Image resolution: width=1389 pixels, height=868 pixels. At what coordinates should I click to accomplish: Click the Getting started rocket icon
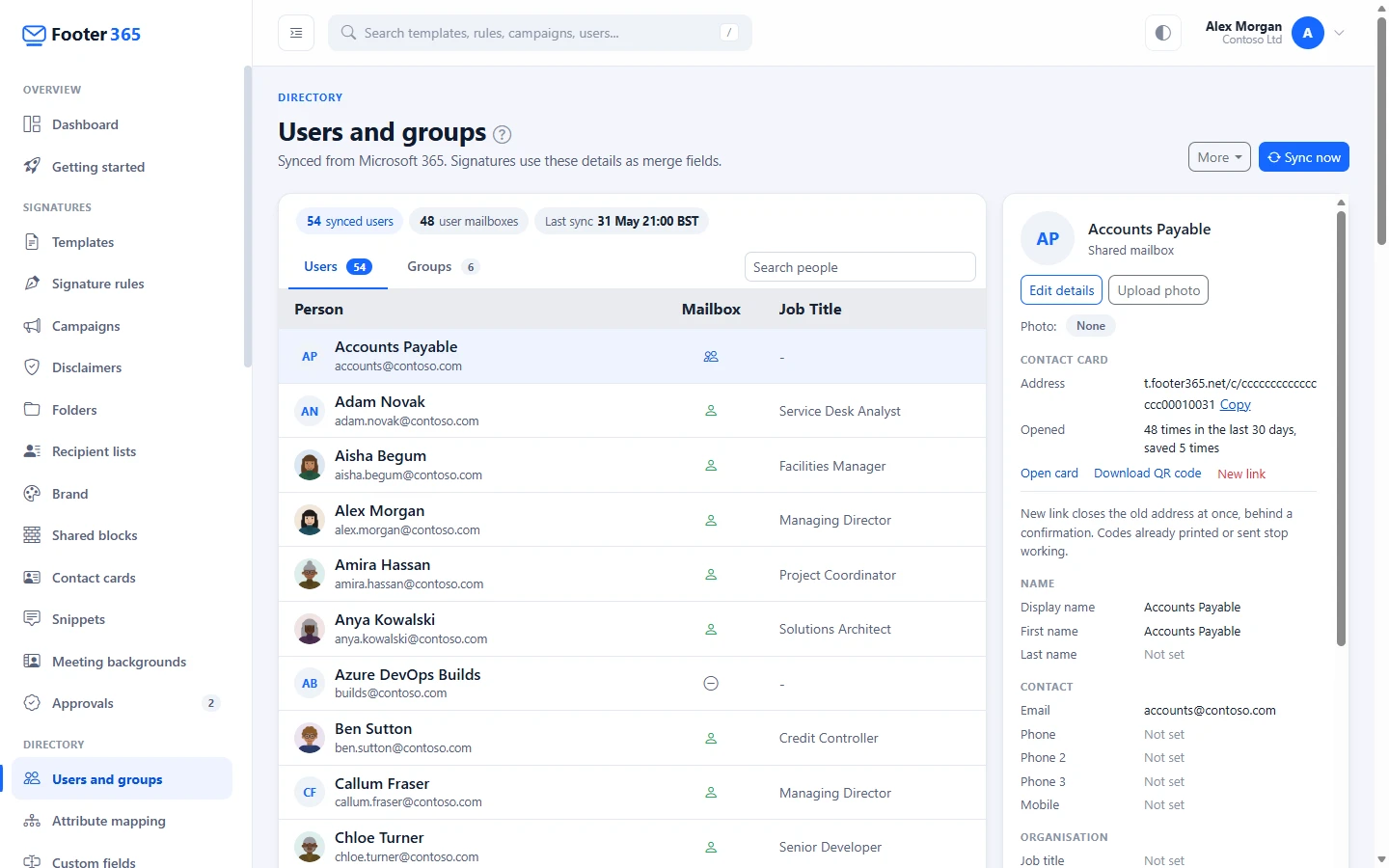point(32,166)
